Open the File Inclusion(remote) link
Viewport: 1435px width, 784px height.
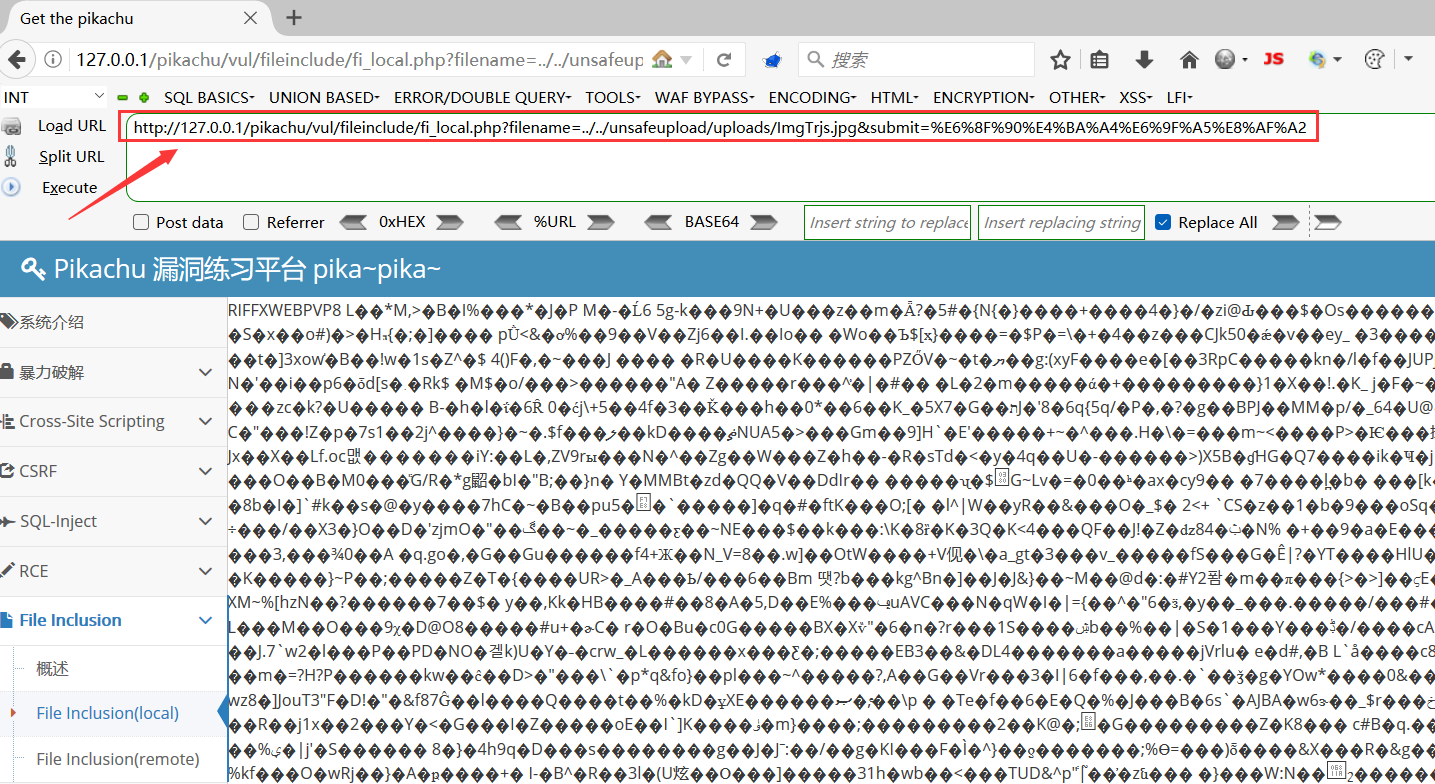[x=118, y=759]
